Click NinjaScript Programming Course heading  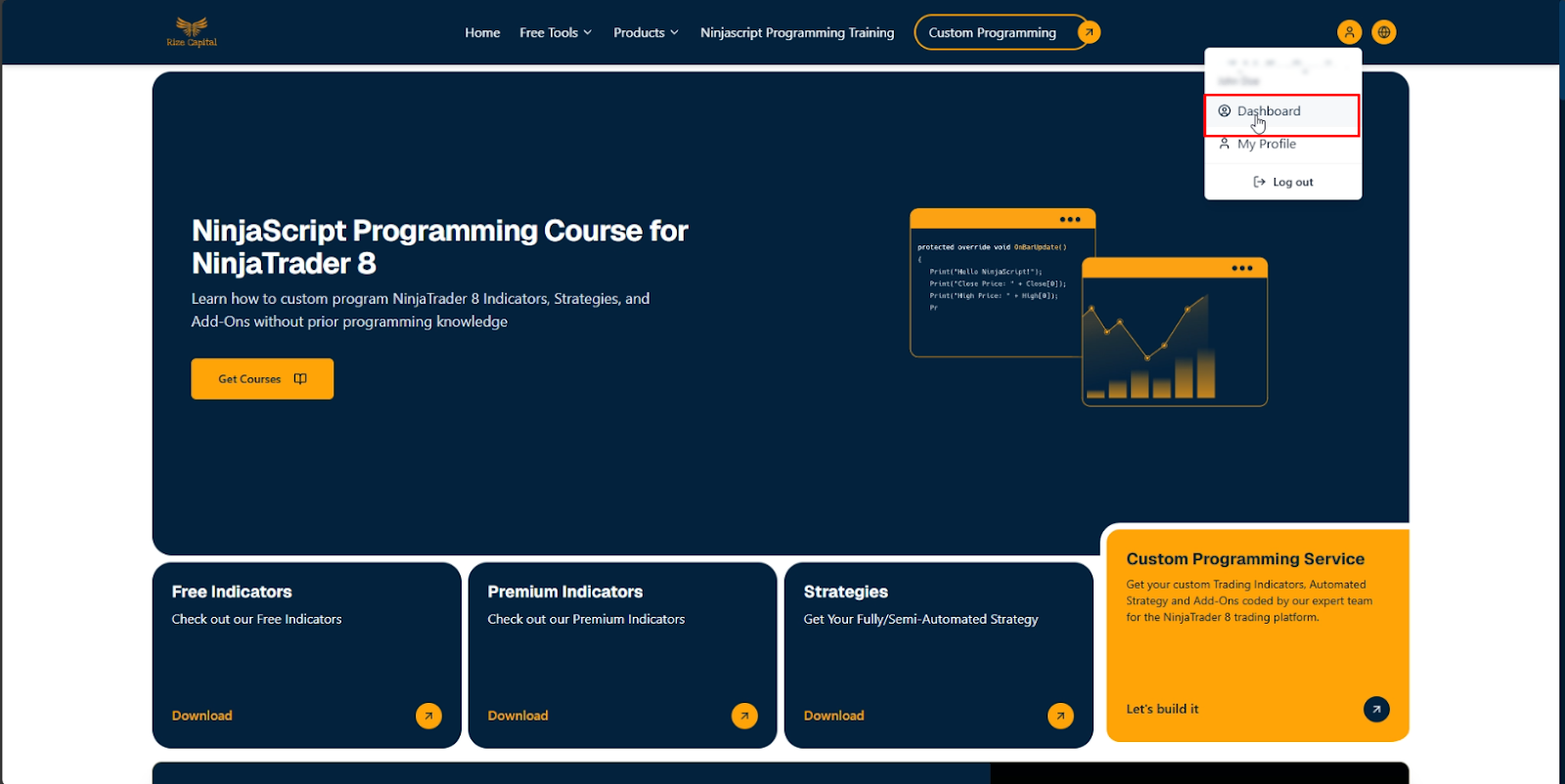[440, 246]
